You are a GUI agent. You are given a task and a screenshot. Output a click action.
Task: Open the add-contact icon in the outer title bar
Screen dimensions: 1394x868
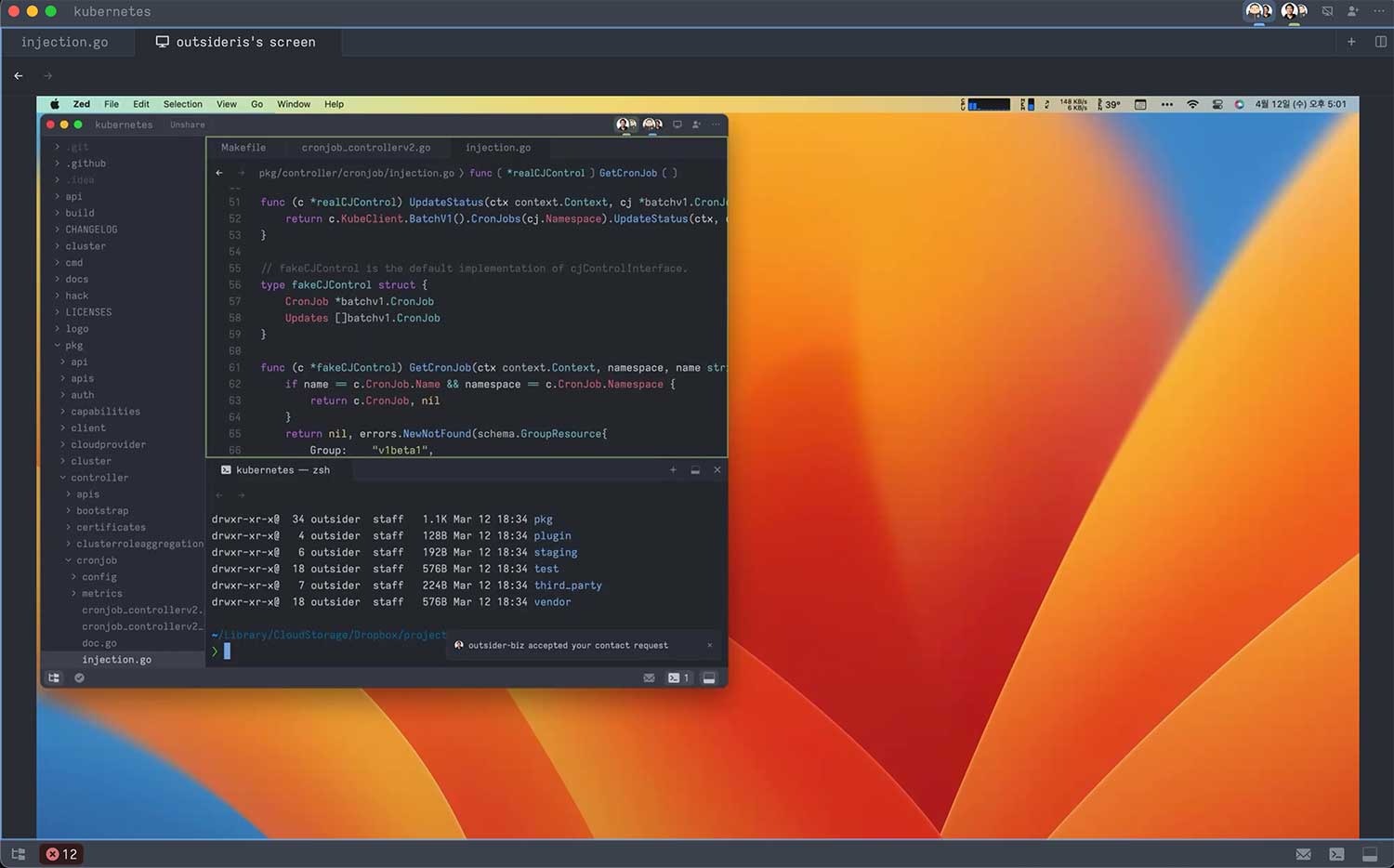click(1353, 11)
